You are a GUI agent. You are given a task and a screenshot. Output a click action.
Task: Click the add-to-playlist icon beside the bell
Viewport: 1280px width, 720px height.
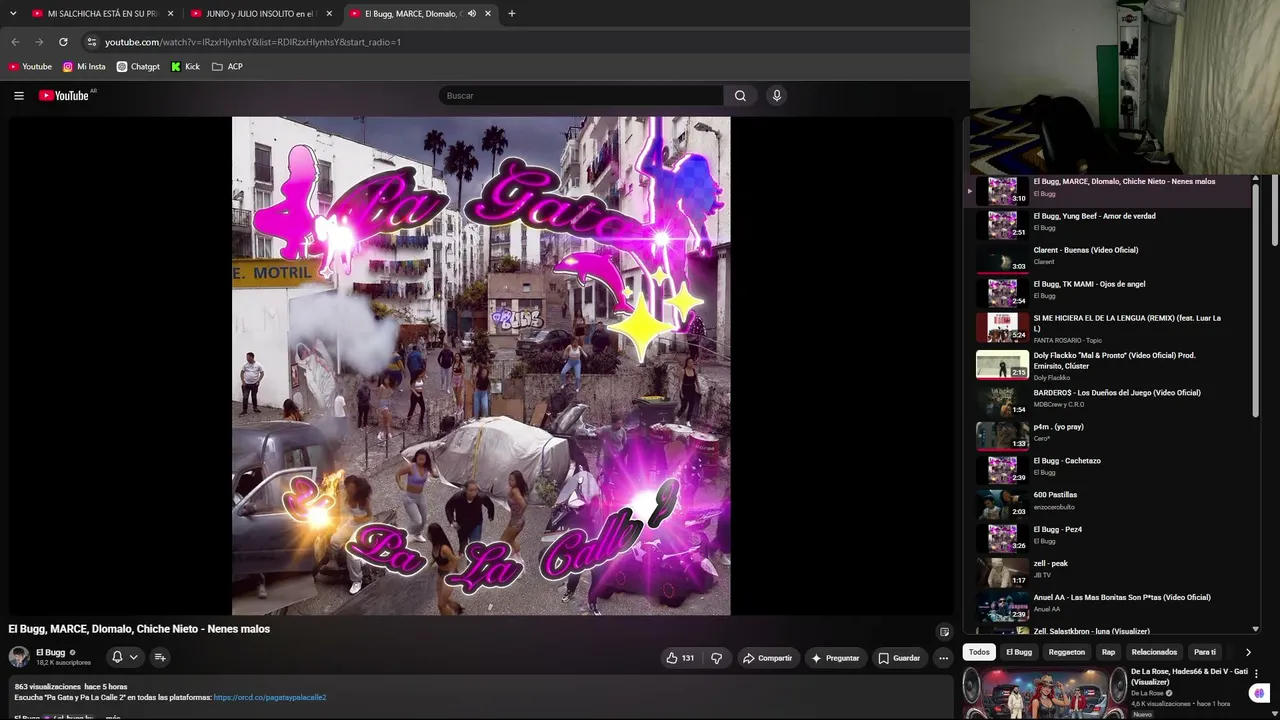pos(160,657)
